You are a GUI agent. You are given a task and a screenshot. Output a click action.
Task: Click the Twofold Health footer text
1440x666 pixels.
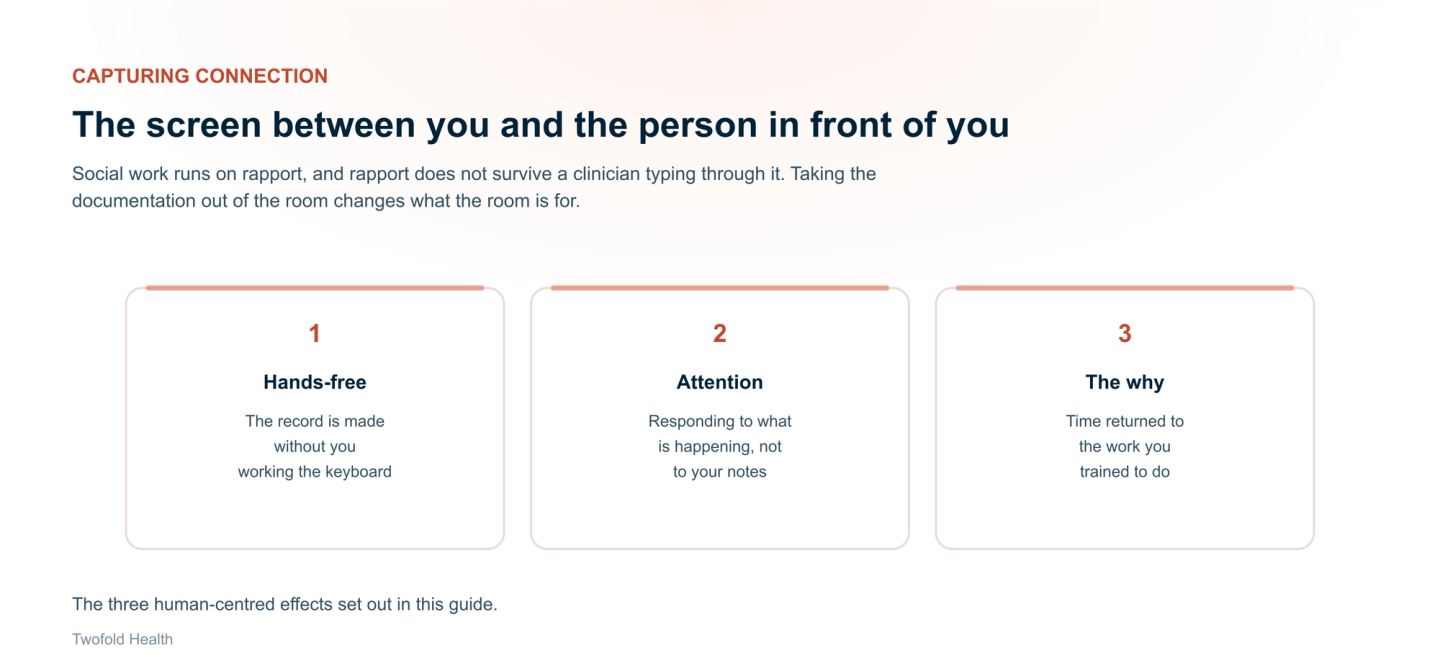pos(122,639)
